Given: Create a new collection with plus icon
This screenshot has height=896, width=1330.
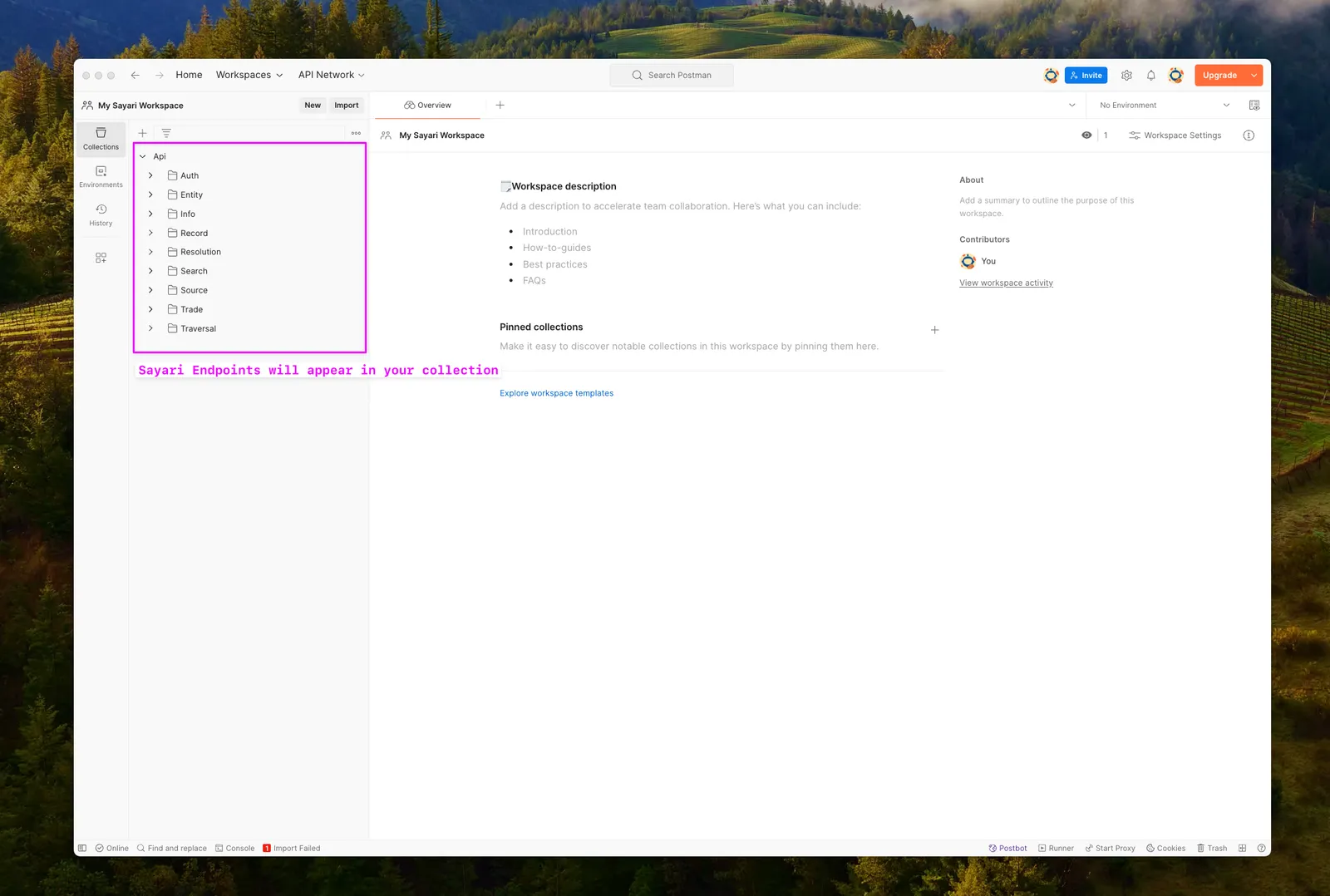Looking at the screenshot, I should click(x=142, y=133).
